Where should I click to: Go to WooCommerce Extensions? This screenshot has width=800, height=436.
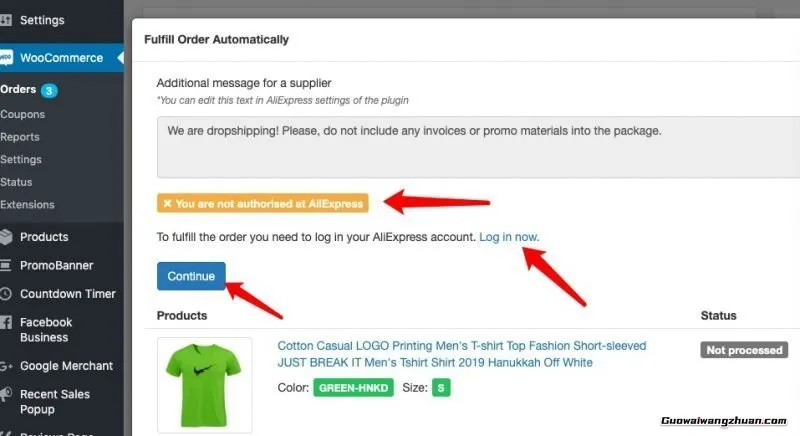pyautogui.click(x=28, y=204)
